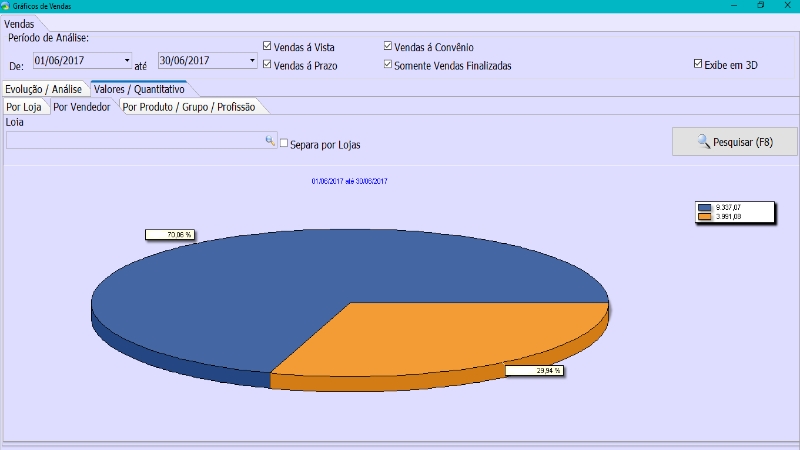Switch to the Evolução / Análise tab
800x450 pixels.
coord(43,89)
